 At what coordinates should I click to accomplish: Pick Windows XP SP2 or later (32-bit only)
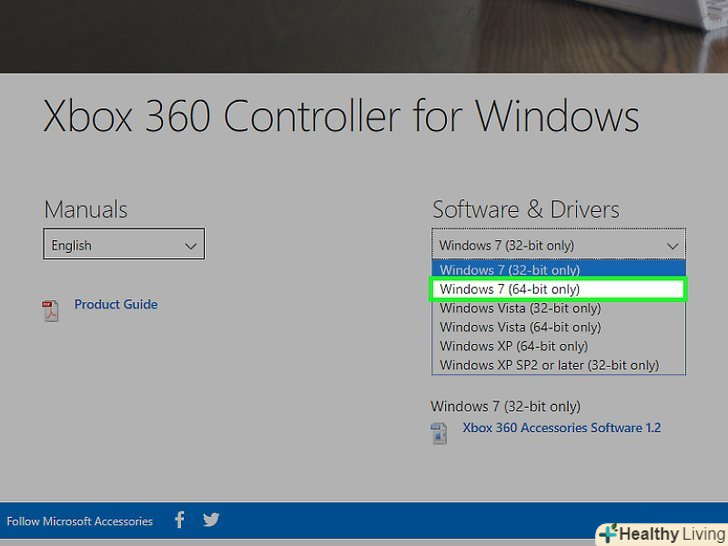[559, 365]
